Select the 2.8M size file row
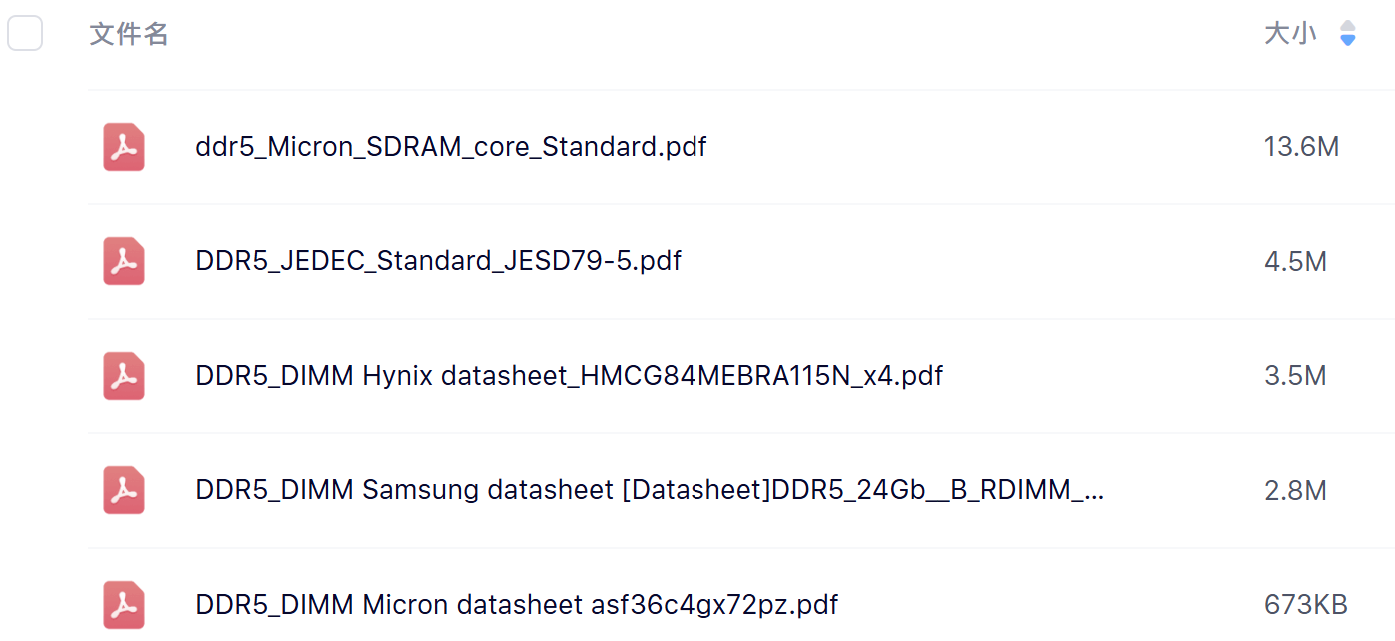This screenshot has height=641, width=1395. [x=1295, y=491]
